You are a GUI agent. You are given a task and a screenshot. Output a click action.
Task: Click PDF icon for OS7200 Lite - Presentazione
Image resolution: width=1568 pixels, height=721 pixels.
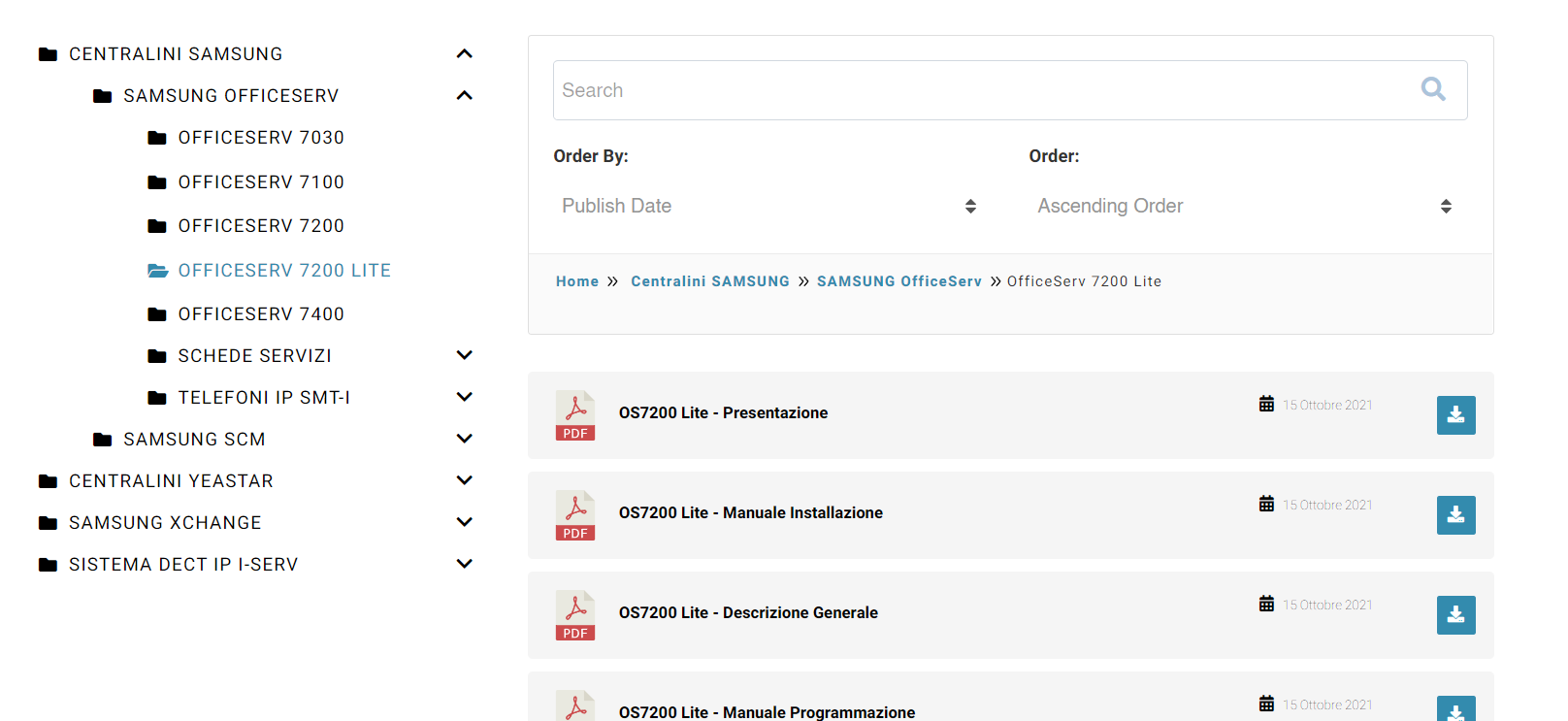click(x=575, y=415)
